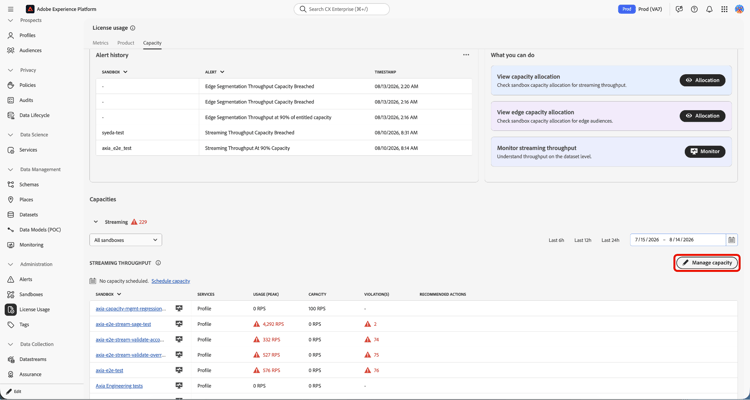Click the date range input field
Image resolution: width=750 pixels, height=400 pixels.
(678, 240)
